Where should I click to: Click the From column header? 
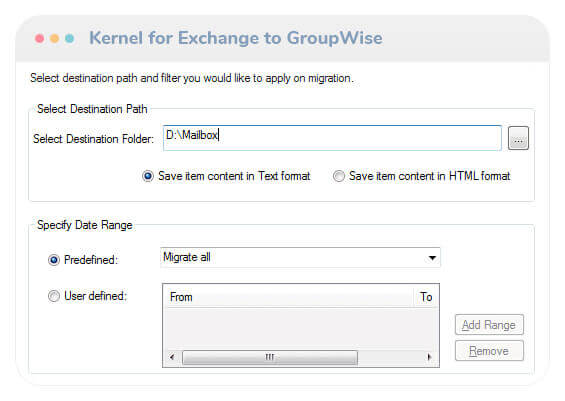click(289, 297)
